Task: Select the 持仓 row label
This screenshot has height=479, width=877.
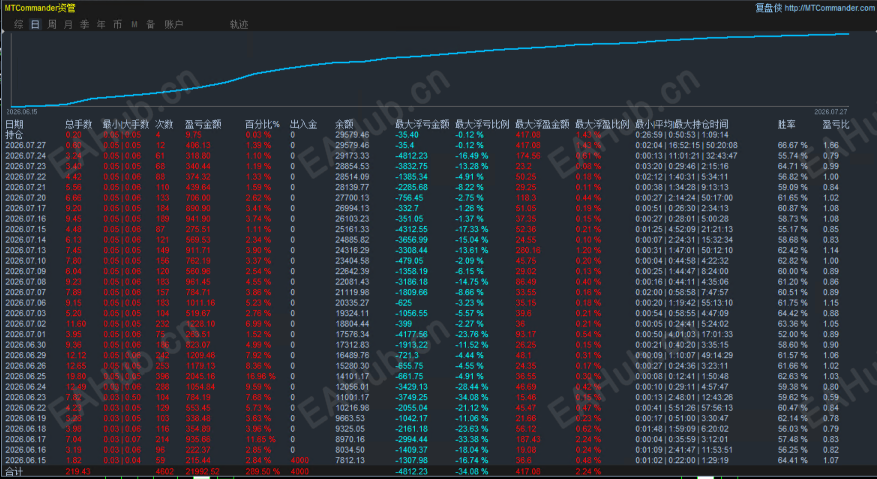Action: point(14,135)
